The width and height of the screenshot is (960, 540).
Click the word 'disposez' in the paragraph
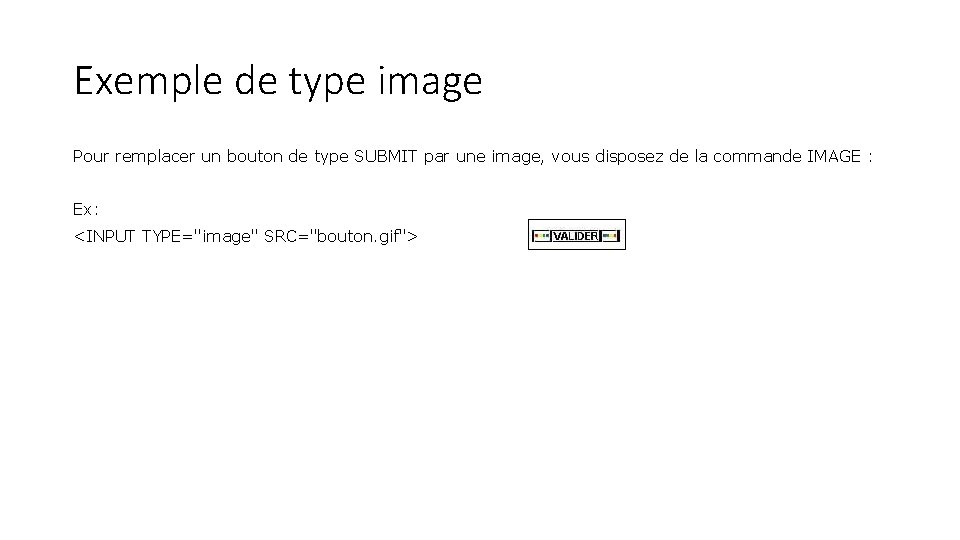click(629, 157)
